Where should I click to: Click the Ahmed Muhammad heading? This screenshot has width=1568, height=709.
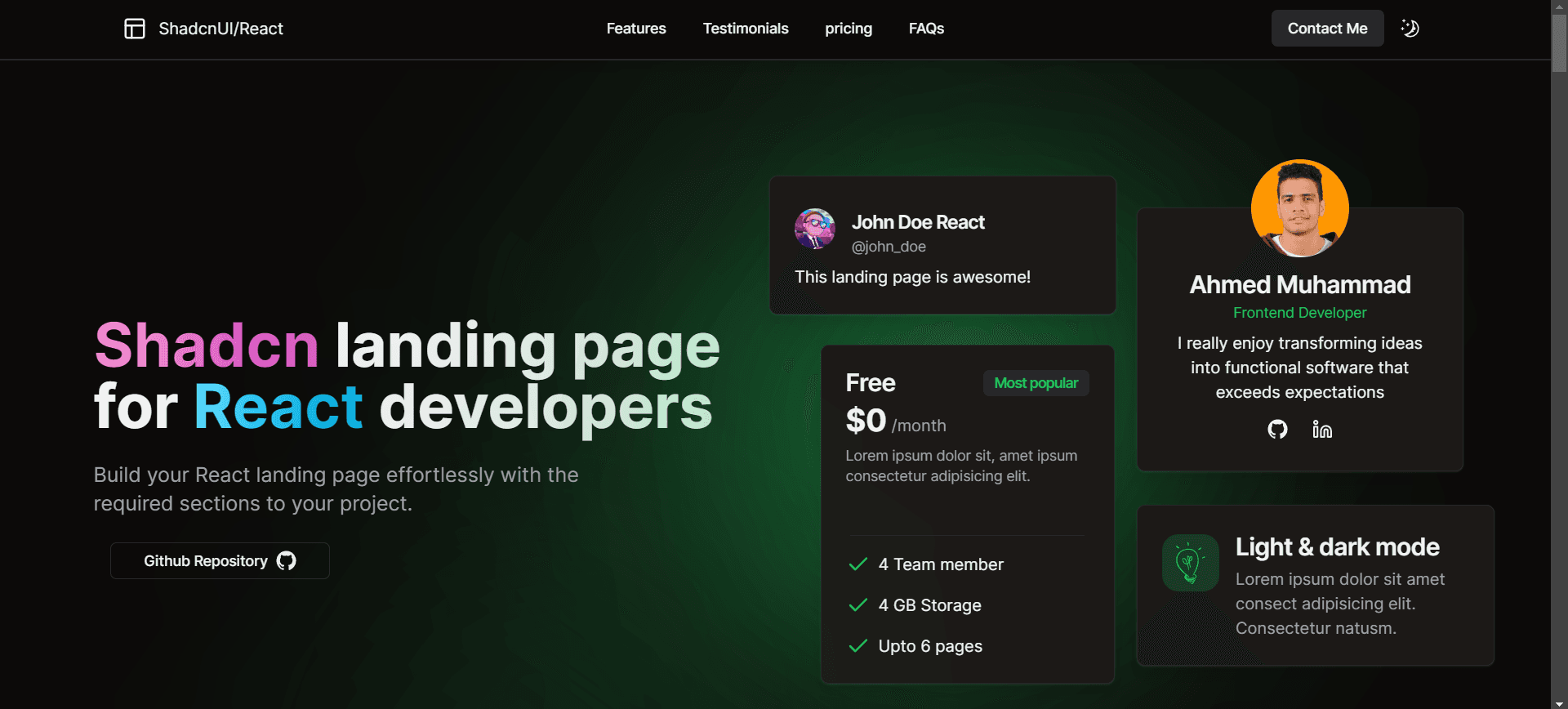tap(1300, 284)
